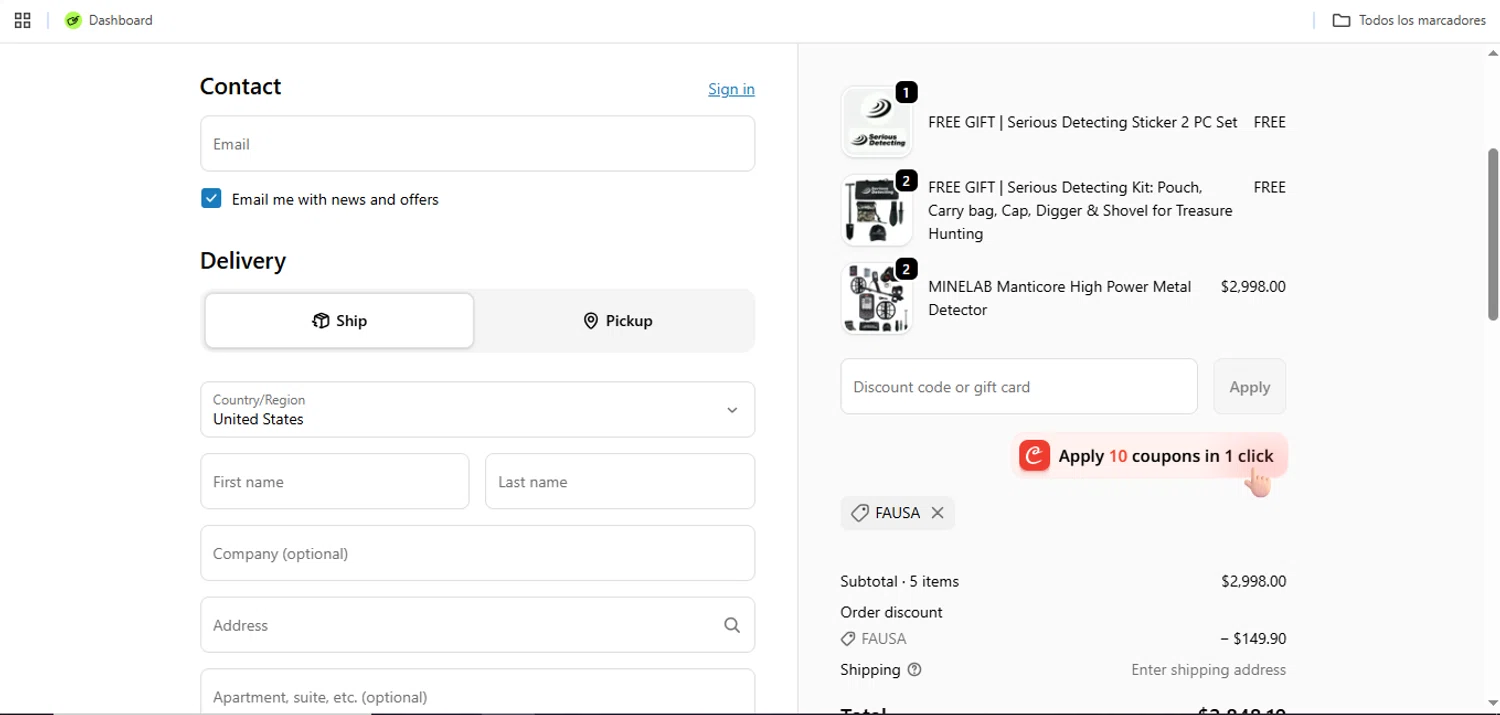The height and width of the screenshot is (715, 1500).
Task: Click the − $149.90 discount amount
Action: click(x=1252, y=639)
